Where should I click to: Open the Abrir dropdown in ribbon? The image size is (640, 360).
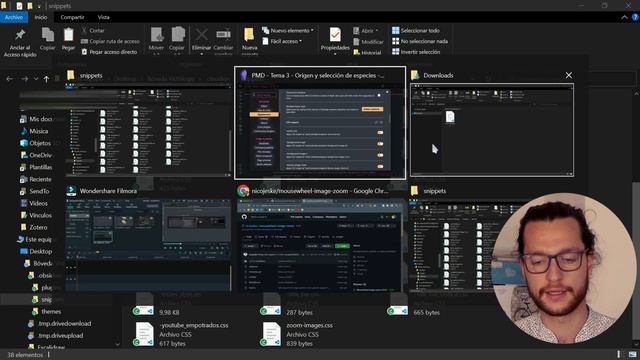(366, 31)
